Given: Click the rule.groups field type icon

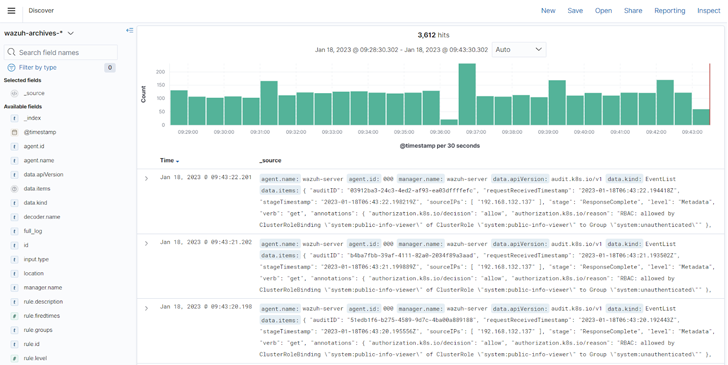Looking at the screenshot, I should (x=14, y=330).
